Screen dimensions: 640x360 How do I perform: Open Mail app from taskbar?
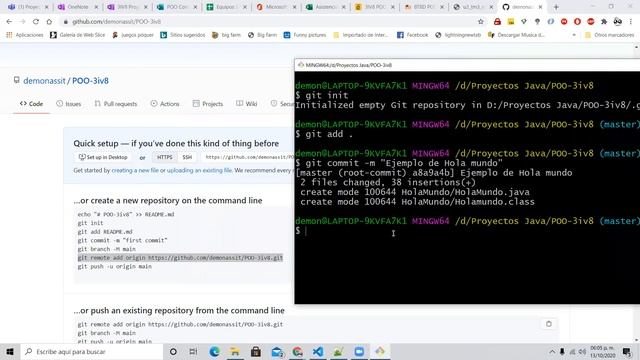click(x=277, y=351)
